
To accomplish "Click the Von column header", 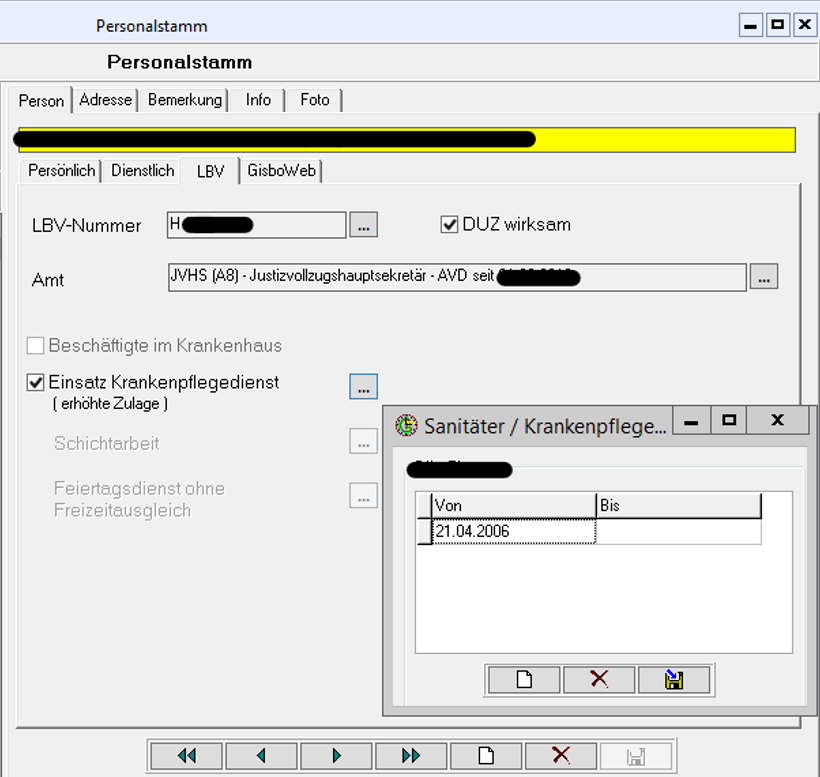I will (514, 505).
